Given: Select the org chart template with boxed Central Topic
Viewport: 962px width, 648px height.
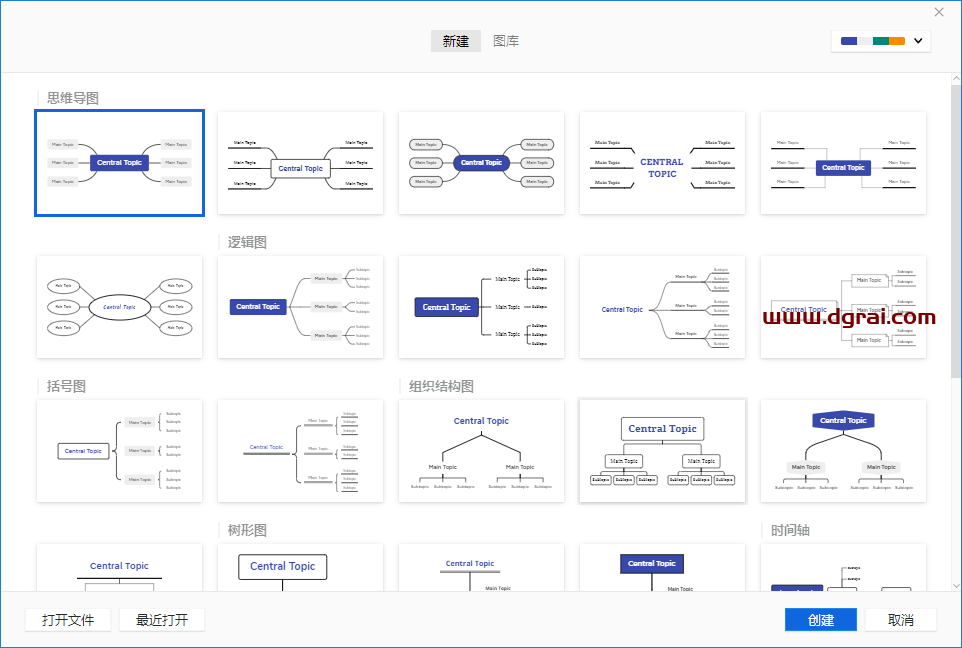Looking at the screenshot, I should pos(662,451).
